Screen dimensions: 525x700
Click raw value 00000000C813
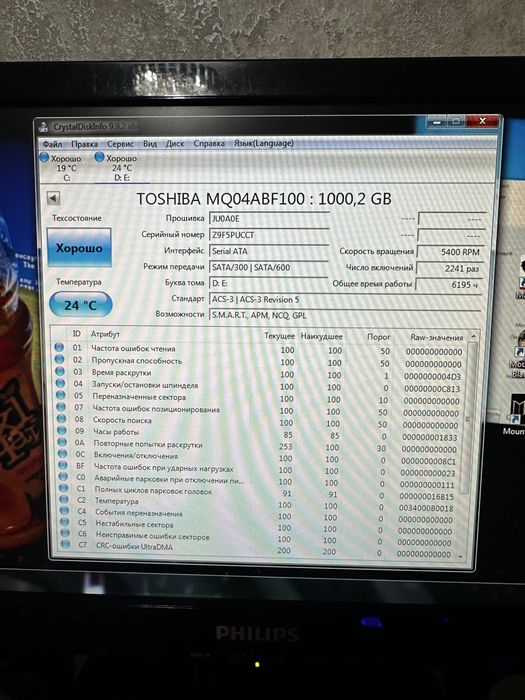pos(432,389)
